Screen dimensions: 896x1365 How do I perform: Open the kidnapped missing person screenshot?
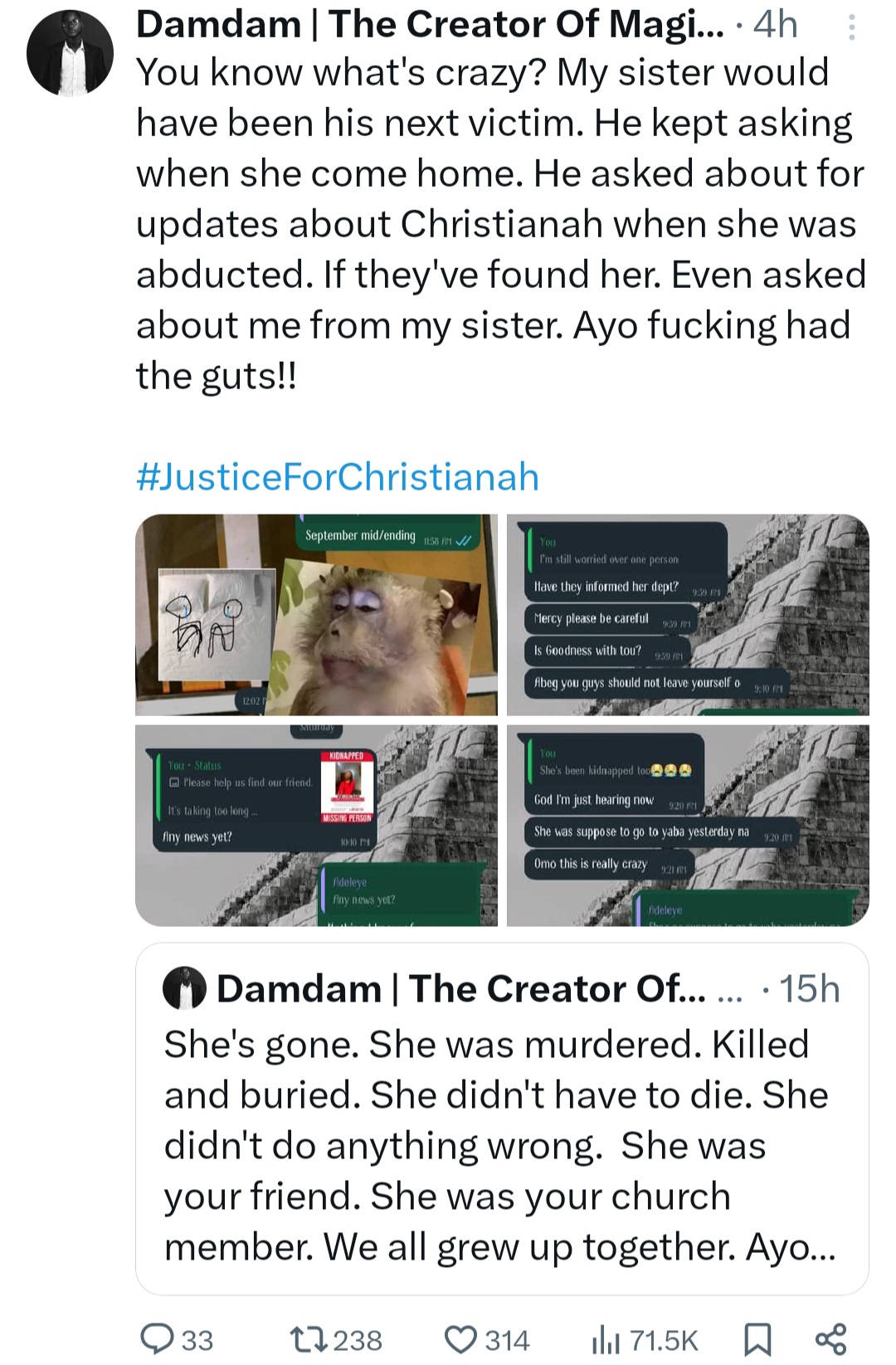[316, 826]
